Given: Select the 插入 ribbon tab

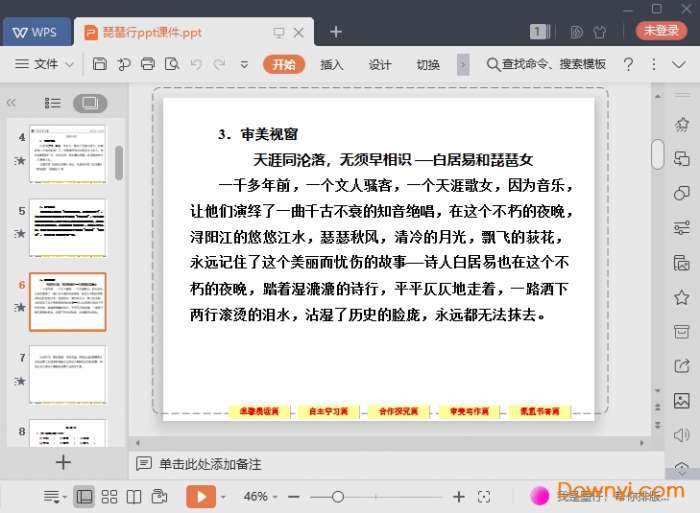Looking at the screenshot, I should pyautogui.click(x=332, y=65).
